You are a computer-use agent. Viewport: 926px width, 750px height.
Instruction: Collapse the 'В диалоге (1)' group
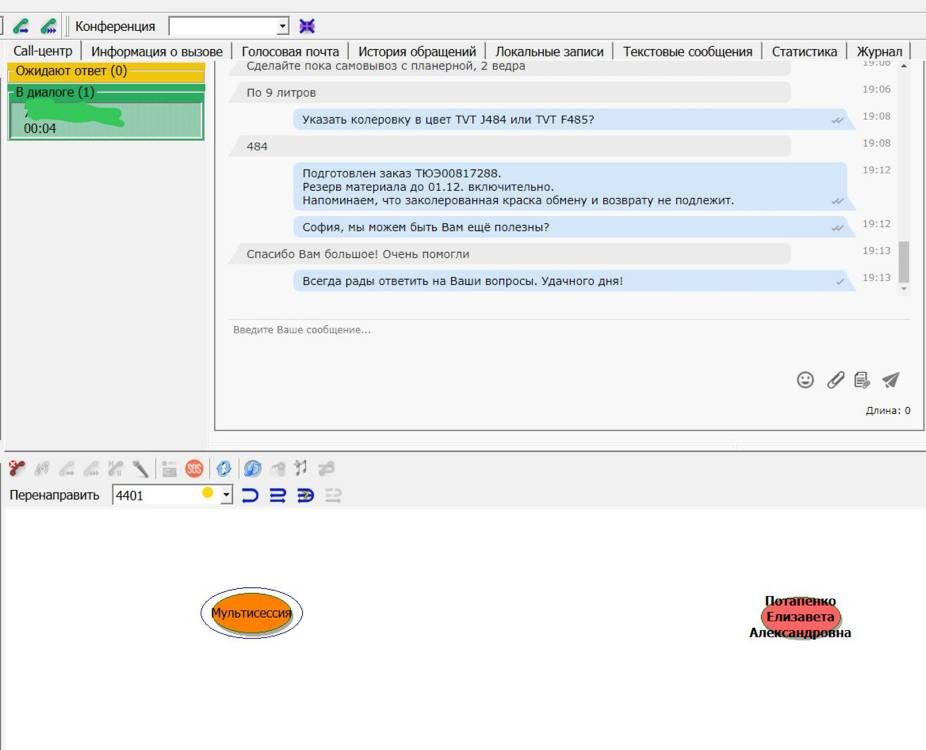click(105, 92)
